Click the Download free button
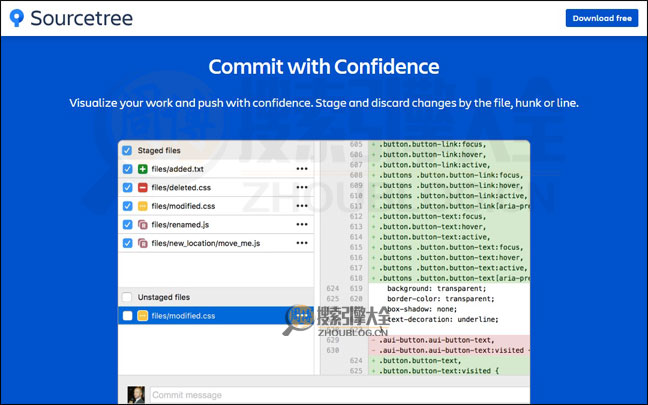Image resolution: width=648 pixels, height=405 pixels. click(601, 18)
